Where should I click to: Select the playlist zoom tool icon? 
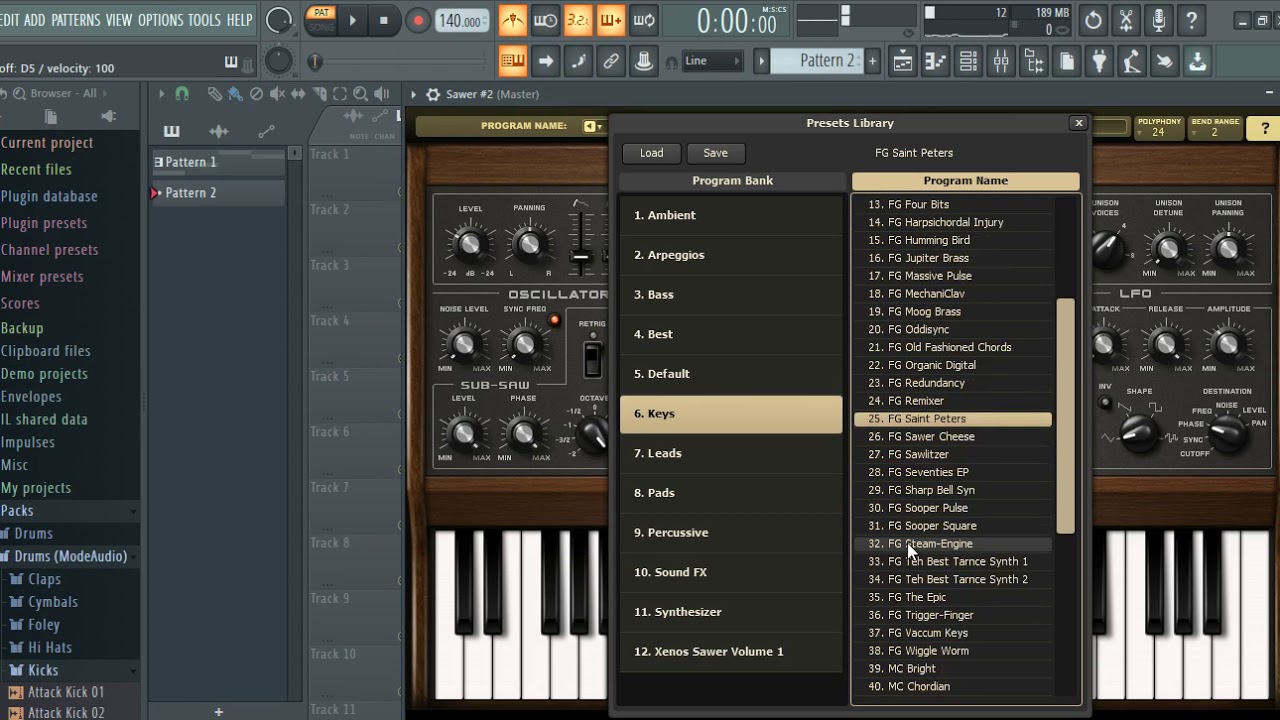pos(360,93)
